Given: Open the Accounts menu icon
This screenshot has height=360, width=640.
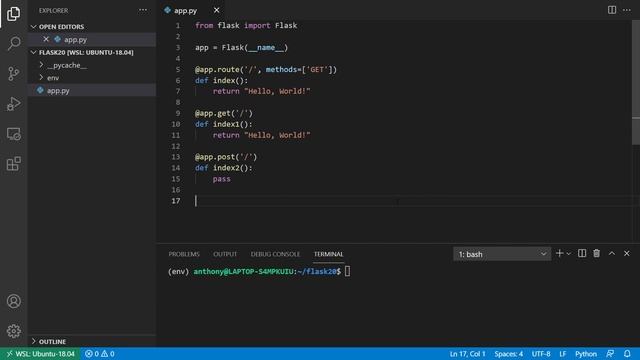Looking at the screenshot, I should click(x=13, y=301).
